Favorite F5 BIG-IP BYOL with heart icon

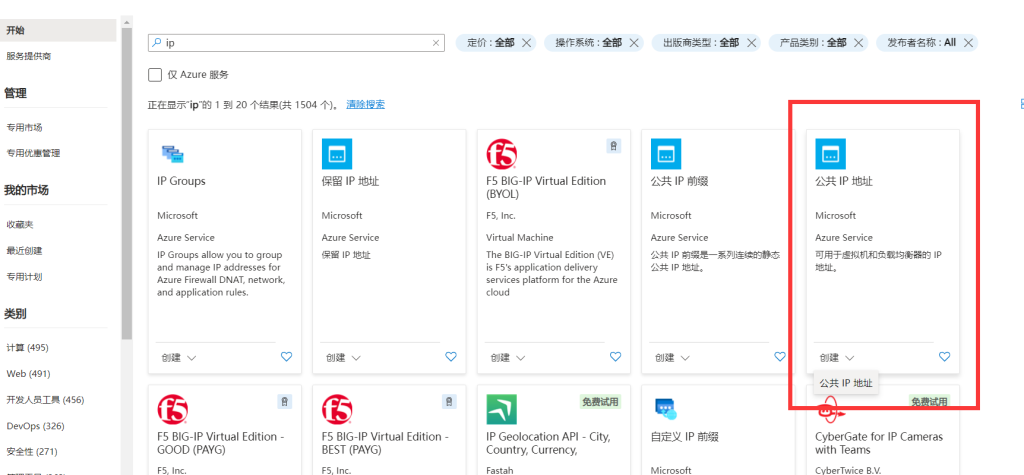pyautogui.click(x=615, y=357)
